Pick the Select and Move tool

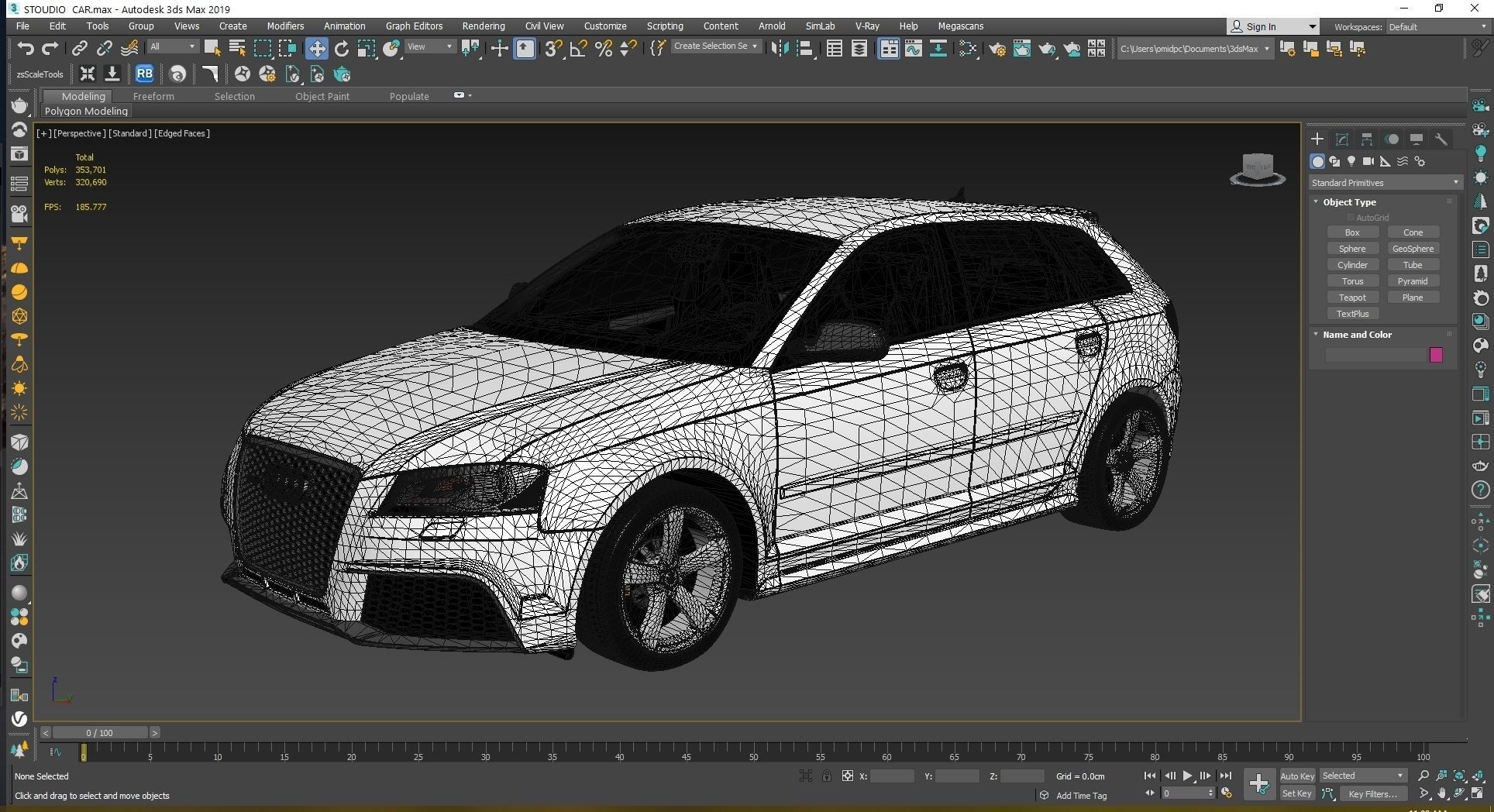(x=317, y=49)
